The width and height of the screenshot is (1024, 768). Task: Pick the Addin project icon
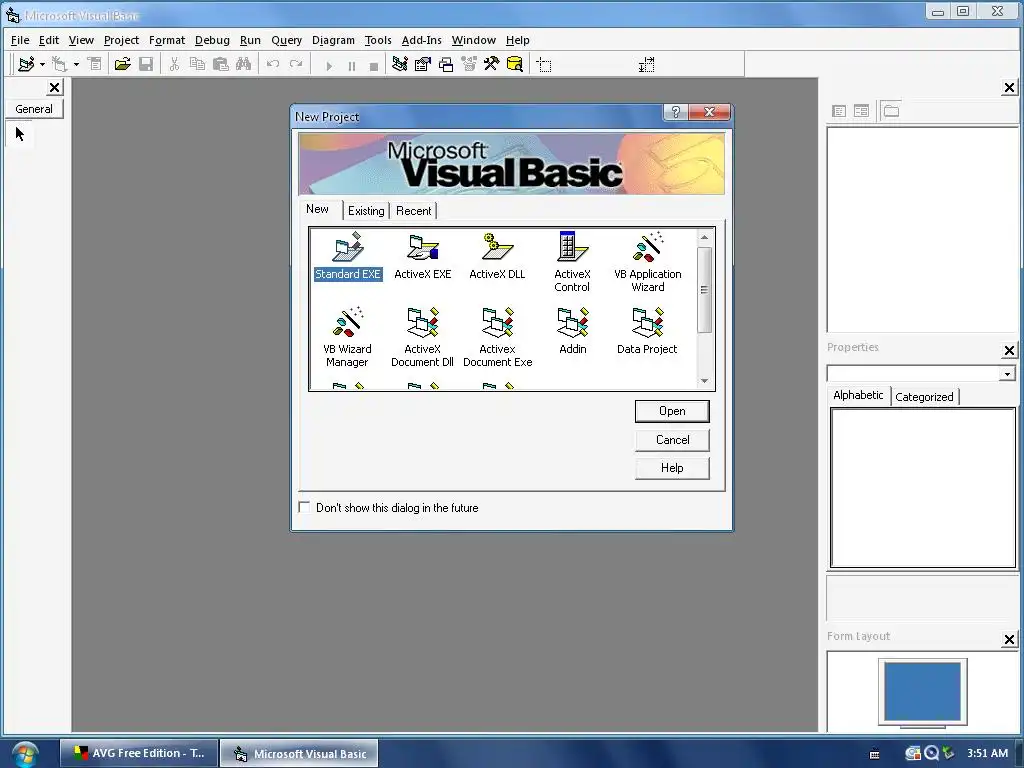(572, 331)
